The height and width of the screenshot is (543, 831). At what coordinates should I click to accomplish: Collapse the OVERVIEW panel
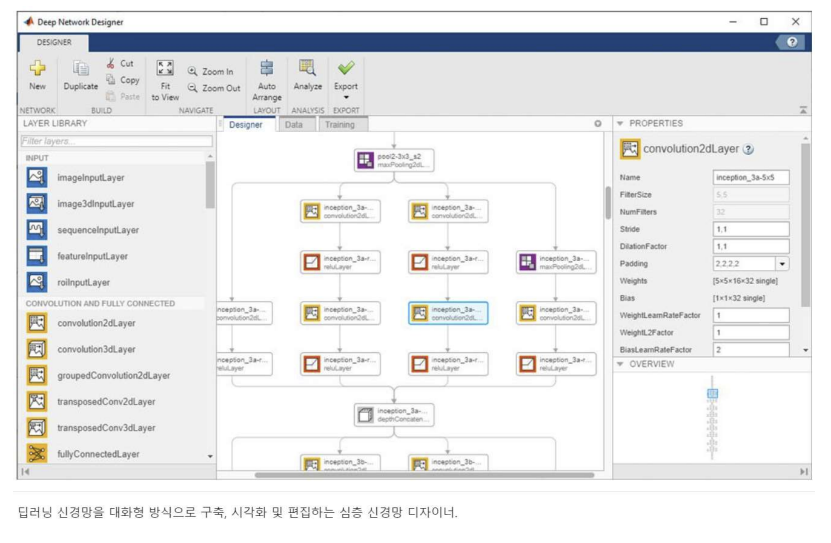(620, 364)
